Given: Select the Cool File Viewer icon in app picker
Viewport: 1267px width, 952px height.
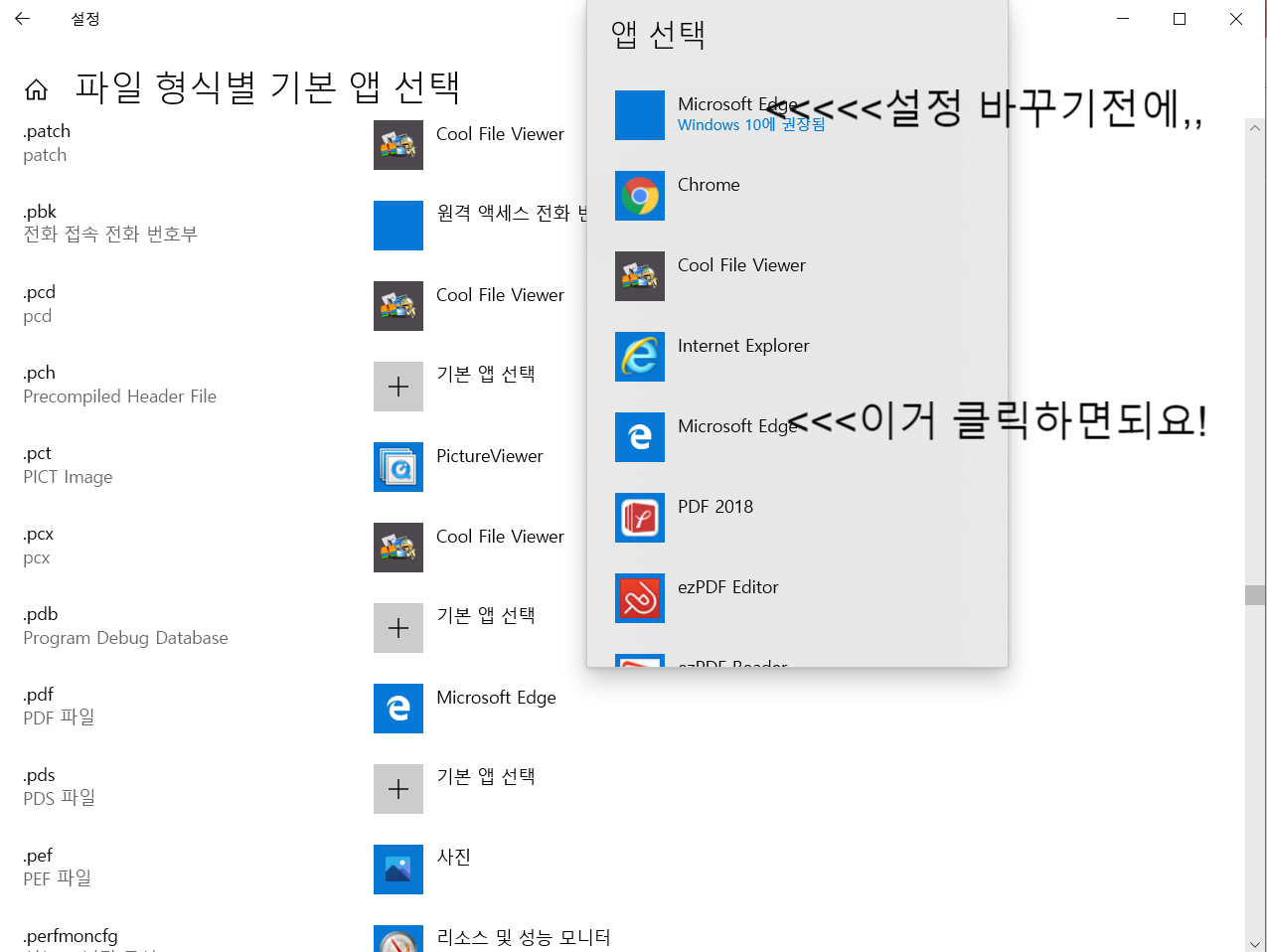Looking at the screenshot, I should (x=640, y=276).
